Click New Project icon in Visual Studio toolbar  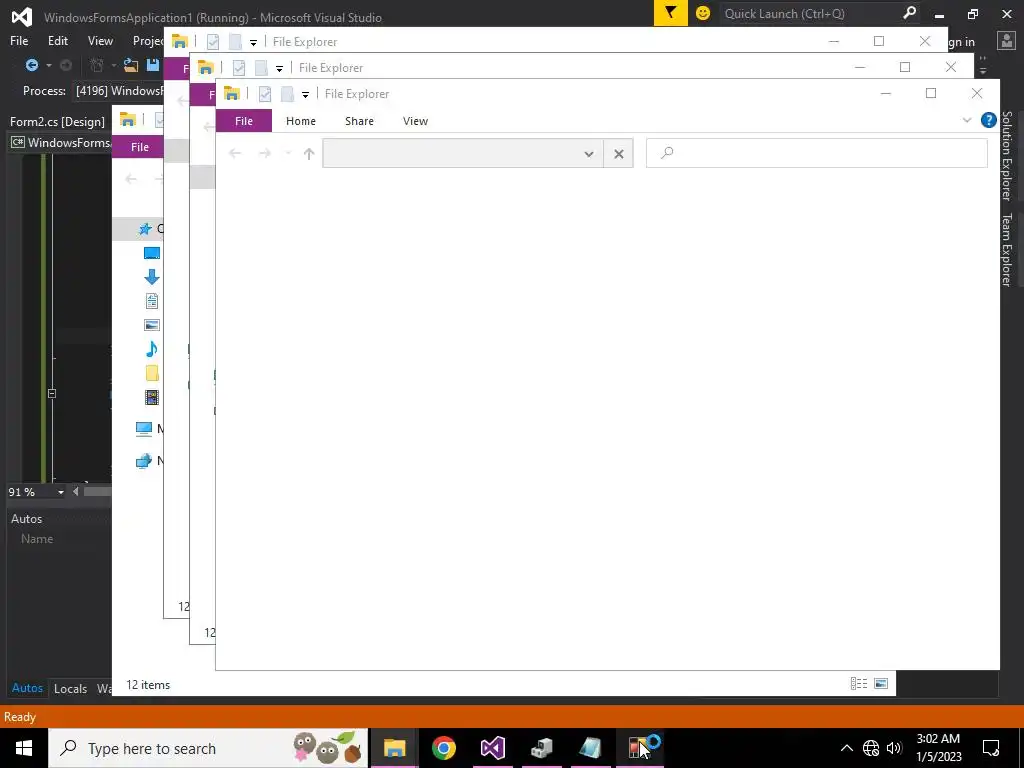pyautogui.click(x=97, y=65)
